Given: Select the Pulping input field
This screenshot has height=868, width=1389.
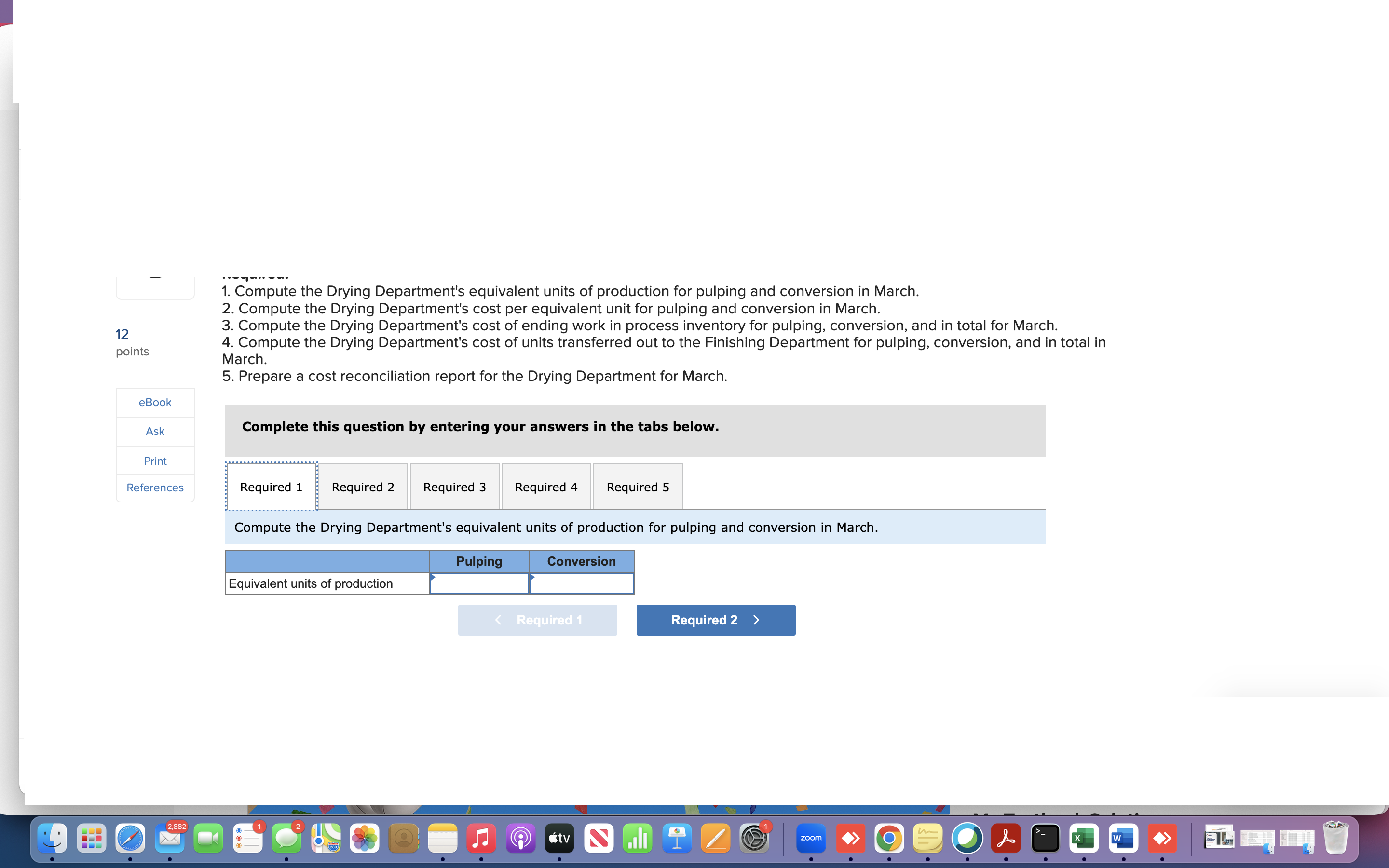Looking at the screenshot, I should point(479,583).
